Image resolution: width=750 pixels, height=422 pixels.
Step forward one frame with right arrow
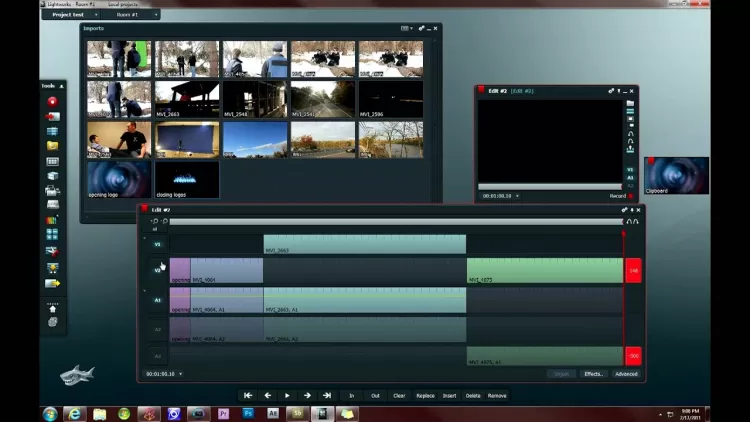click(x=307, y=395)
